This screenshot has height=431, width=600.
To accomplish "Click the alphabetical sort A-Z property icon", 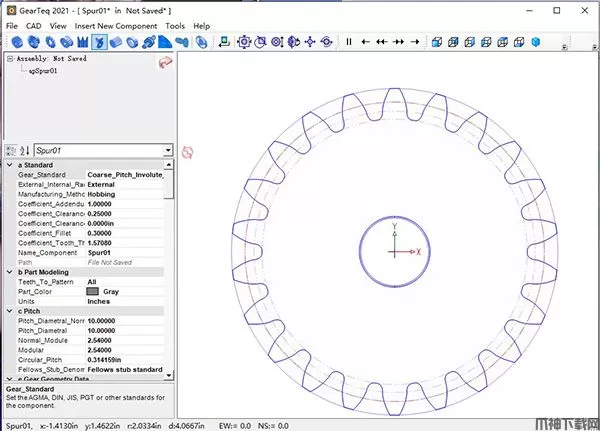I will click(25, 150).
